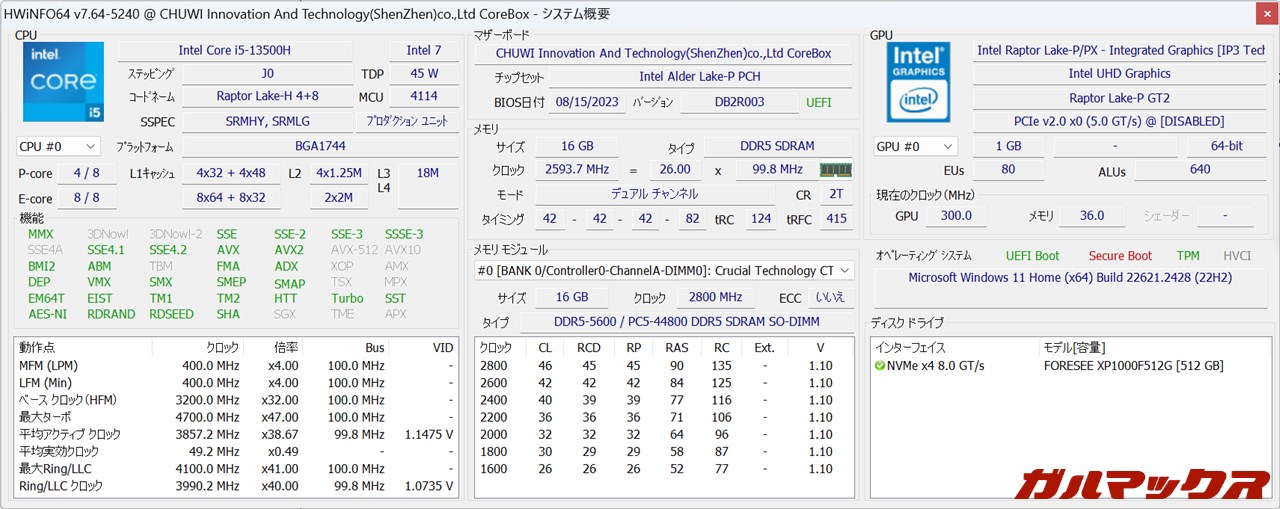Click the デュアル チャンネル mode field
This screenshot has width=1280, height=509.
pyautogui.click(x=654, y=194)
